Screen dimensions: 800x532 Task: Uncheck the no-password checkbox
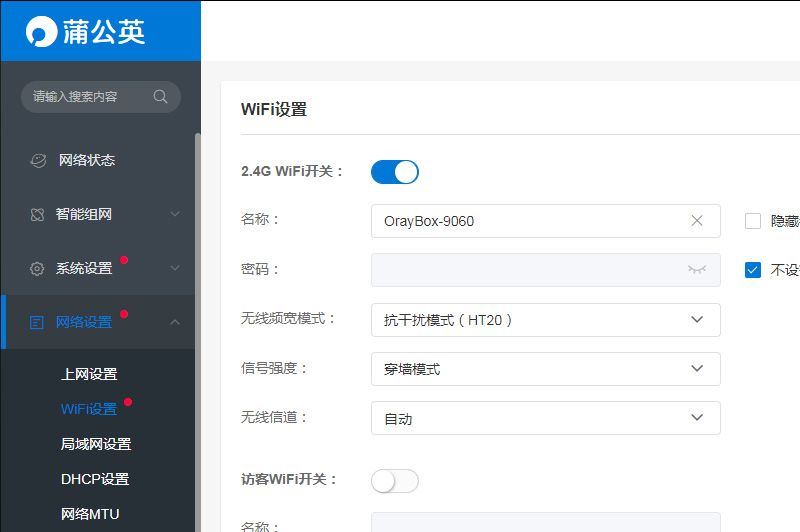coord(753,270)
